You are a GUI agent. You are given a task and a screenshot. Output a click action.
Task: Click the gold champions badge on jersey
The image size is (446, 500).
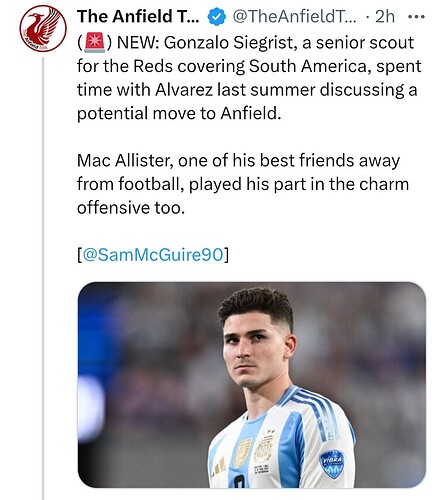click(x=243, y=452)
